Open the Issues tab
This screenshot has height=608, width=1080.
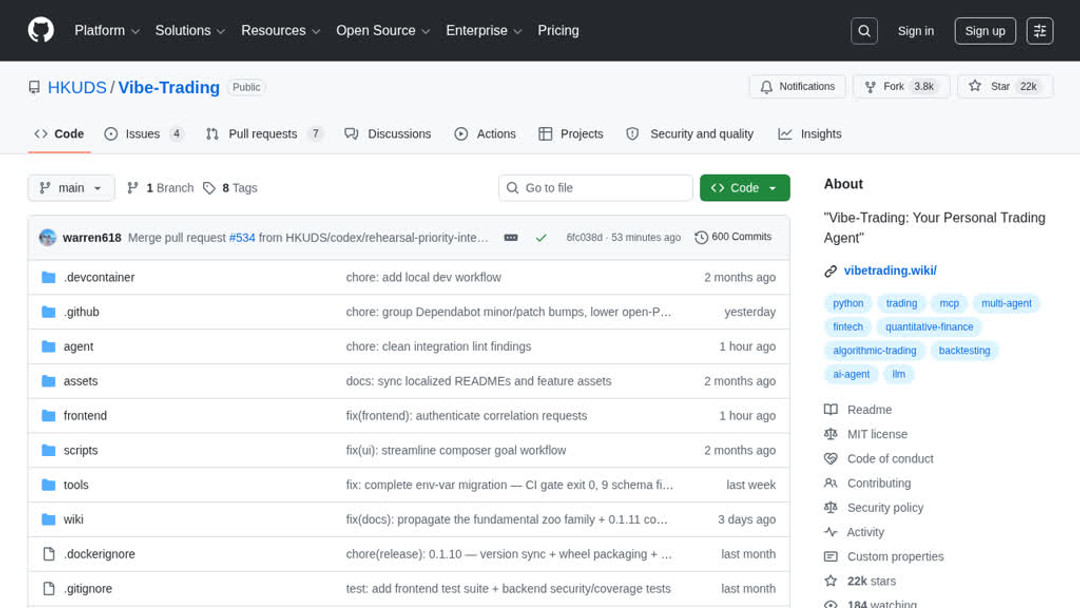click(x=144, y=134)
